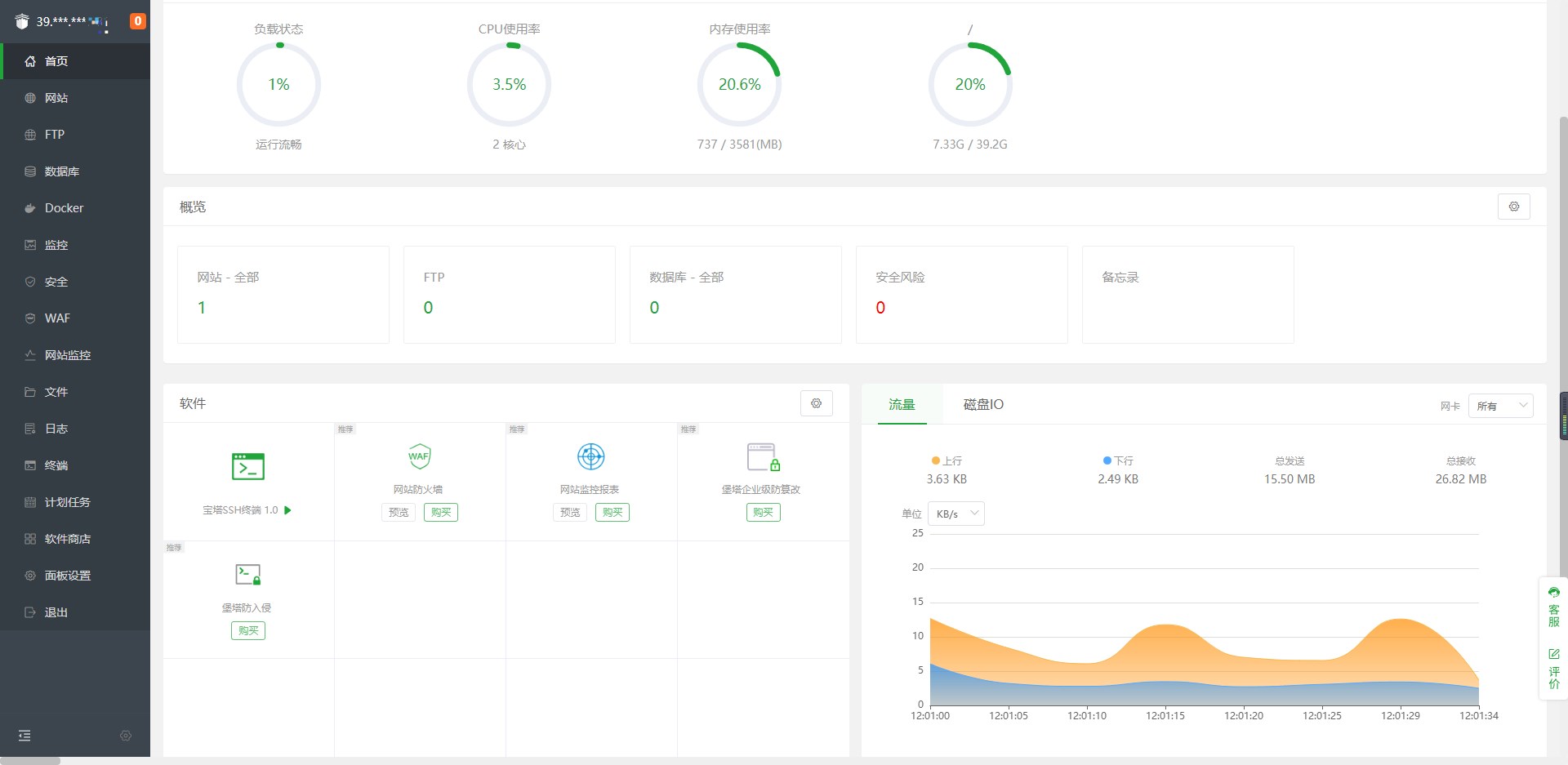Open the 首页 home sidebar item

[75, 61]
